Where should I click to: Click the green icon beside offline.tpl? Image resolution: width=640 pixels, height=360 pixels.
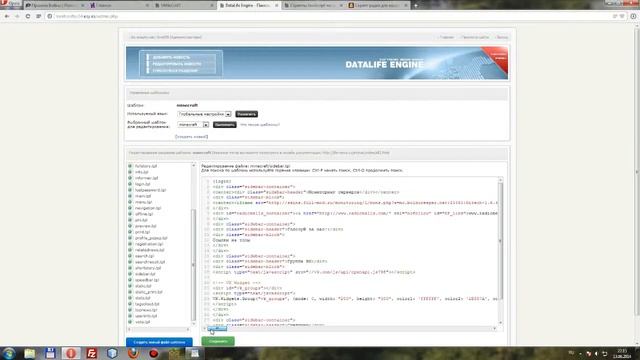130,214
